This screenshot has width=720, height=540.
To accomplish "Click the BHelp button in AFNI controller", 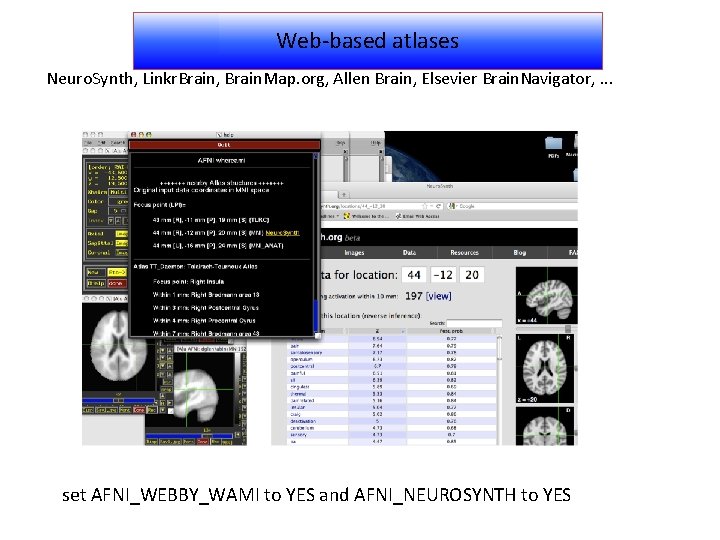I will click(96, 283).
